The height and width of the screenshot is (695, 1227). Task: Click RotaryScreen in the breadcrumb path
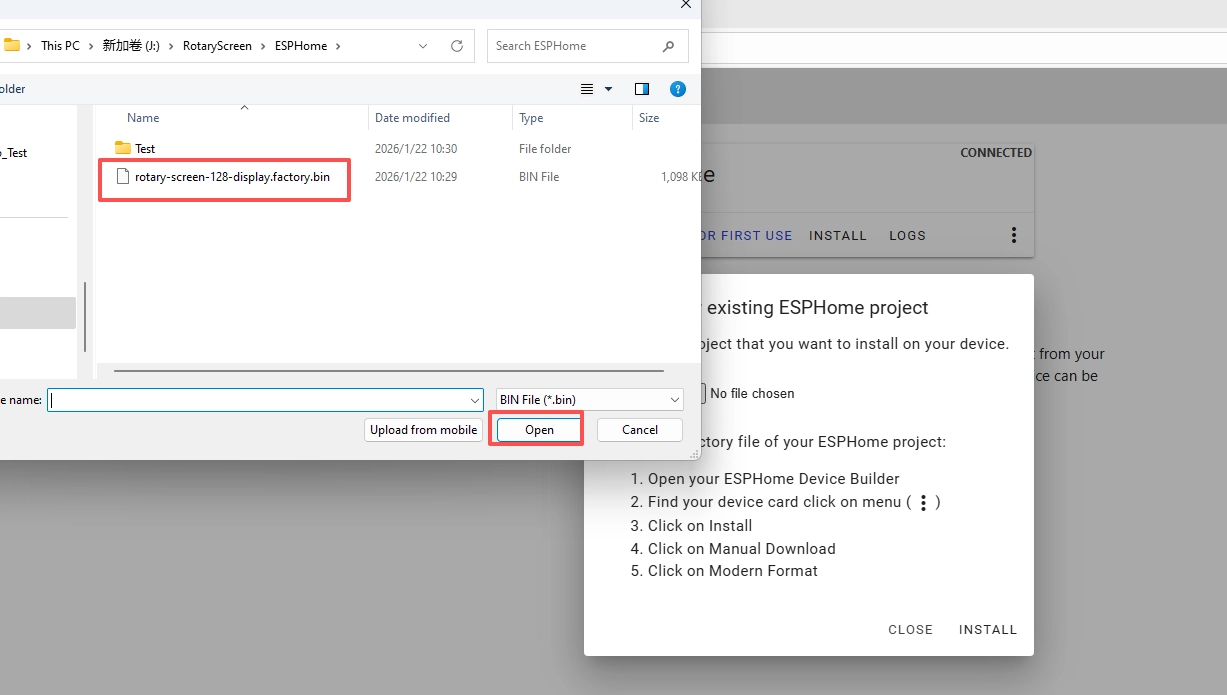click(217, 46)
